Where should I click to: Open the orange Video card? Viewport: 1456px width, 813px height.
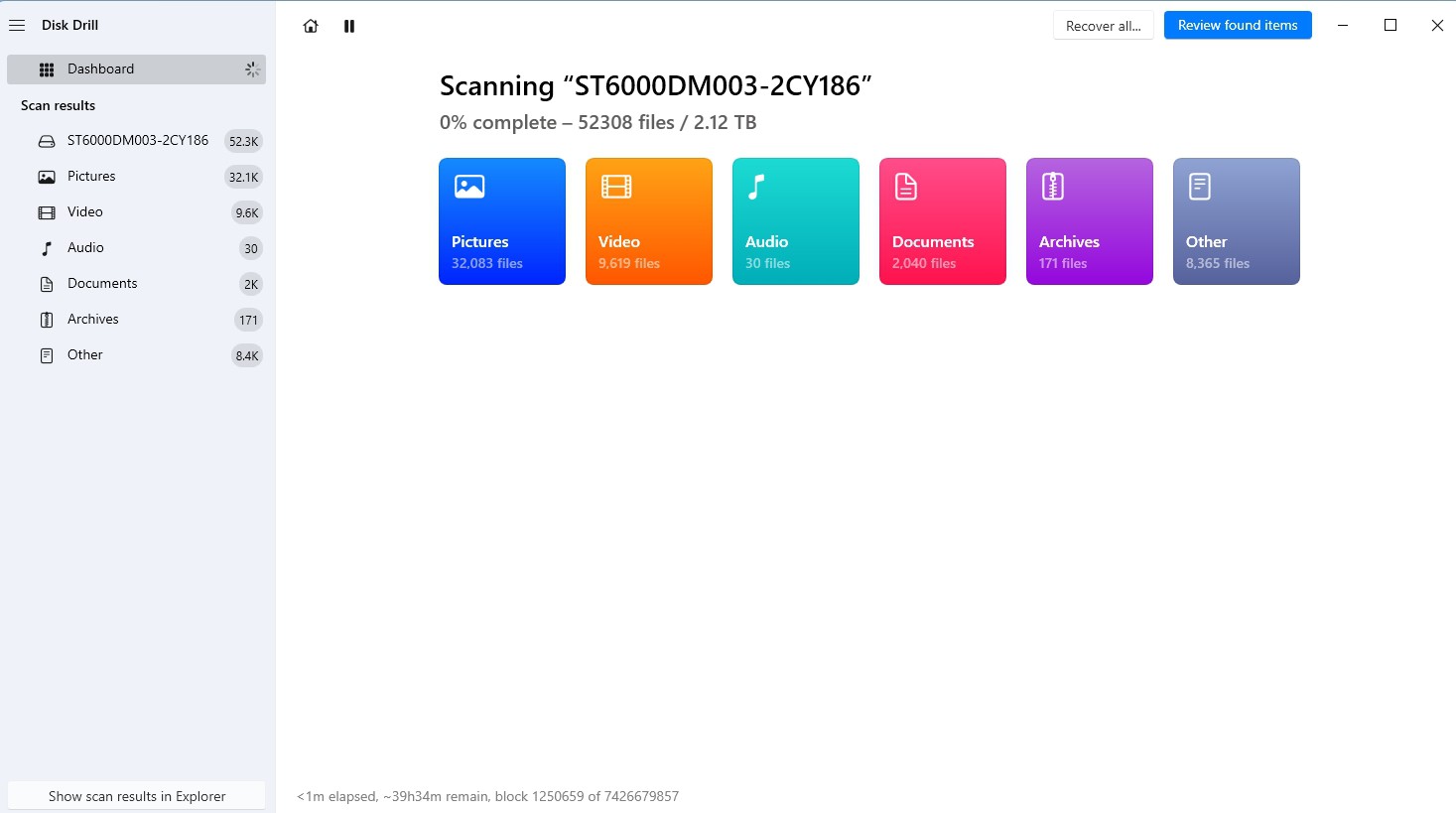click(x=649, y=221)
